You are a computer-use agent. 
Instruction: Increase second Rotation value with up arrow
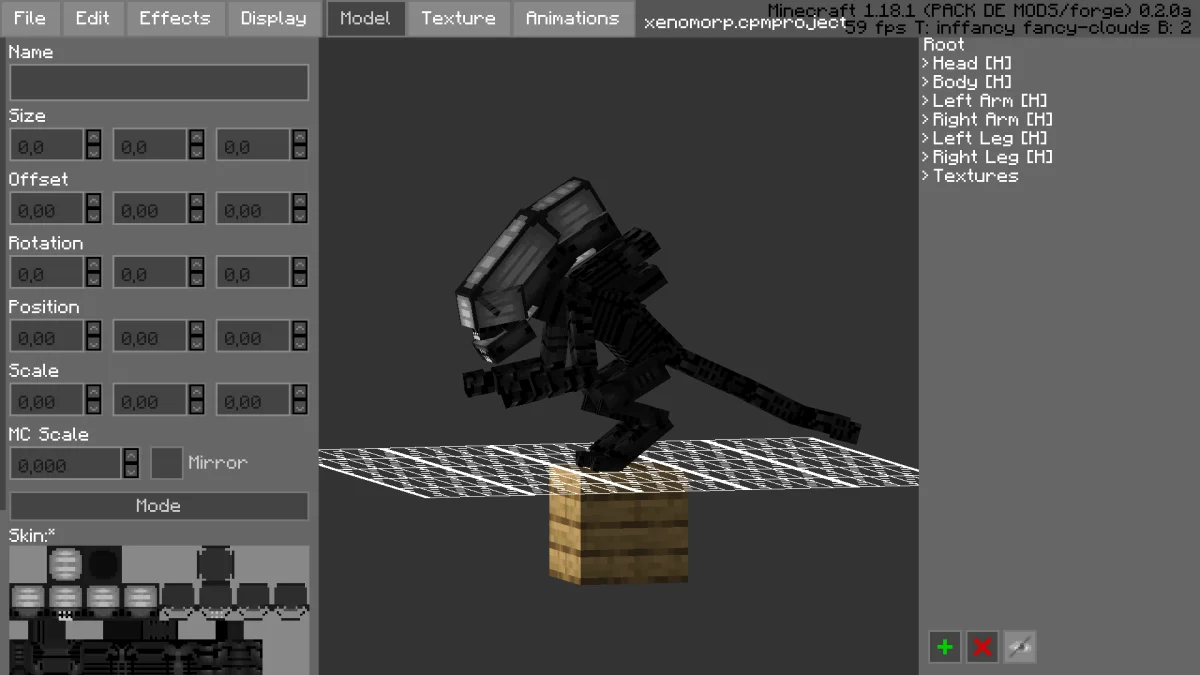196,265
